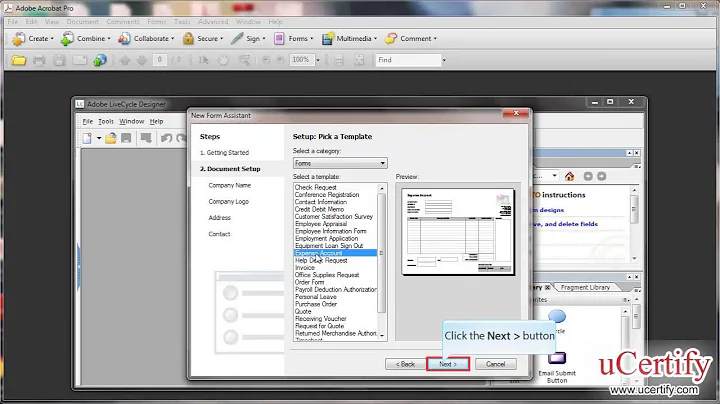Select the Employment Application template

coord(326,239)
